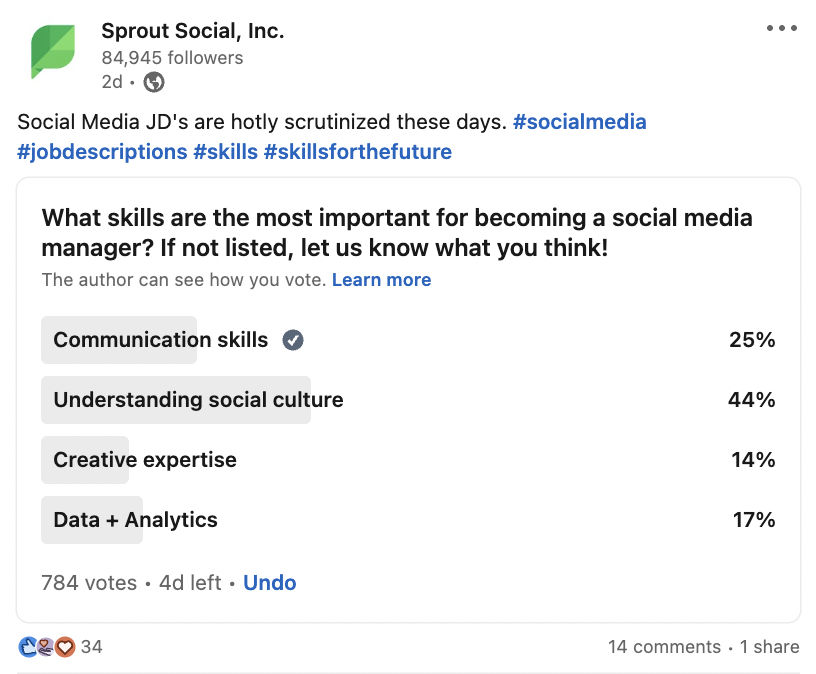Open the #jobdescriptions hashtag
Image resolution: width=816 pixels, height=674 pixels.
102,152
